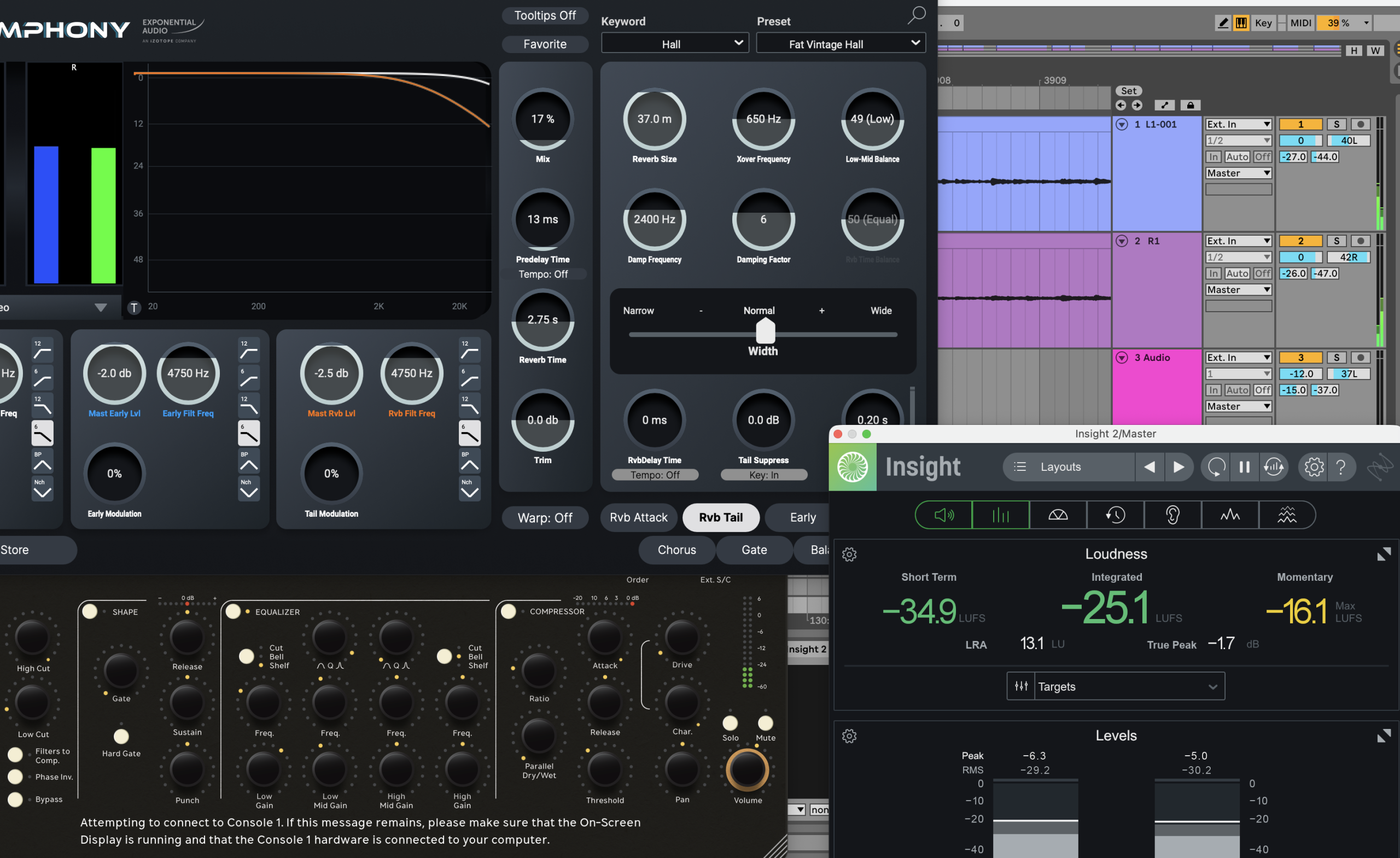Toggle the Sound Field module icon in Insight
This screenshot has height=858, width=1400.
(x=1058, y=515)
